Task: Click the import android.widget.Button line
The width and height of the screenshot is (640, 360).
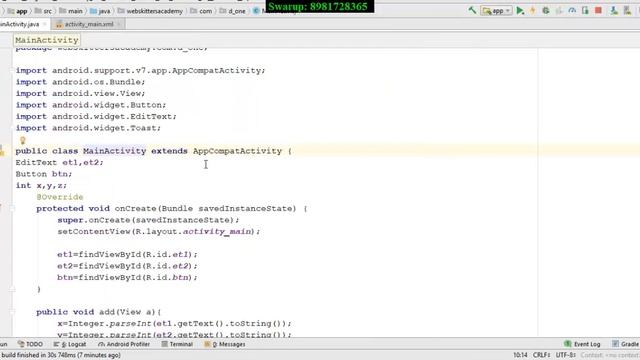Action: (x=91, y=105)
